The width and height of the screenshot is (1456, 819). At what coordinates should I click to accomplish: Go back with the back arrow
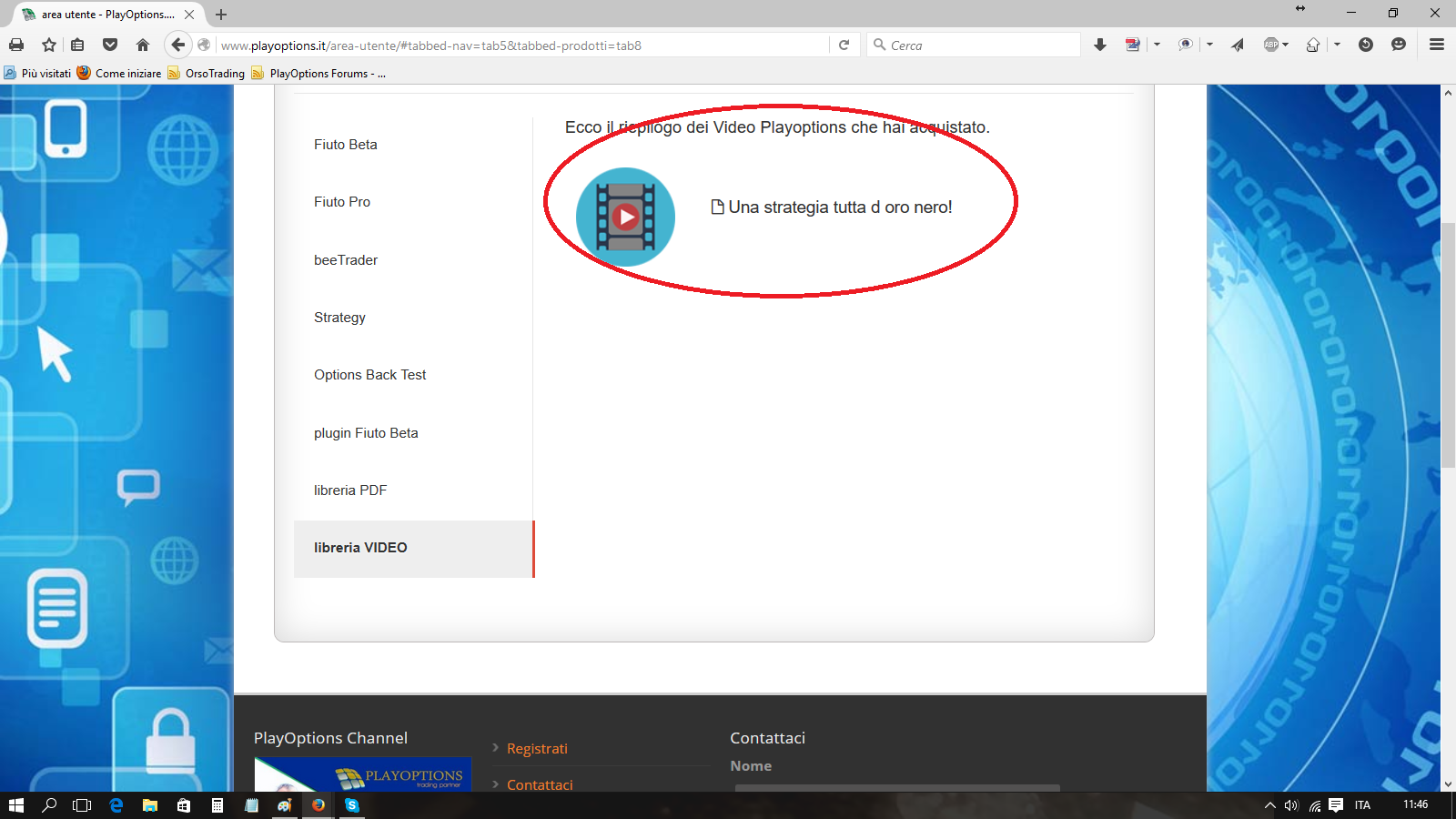pos(178,45)
